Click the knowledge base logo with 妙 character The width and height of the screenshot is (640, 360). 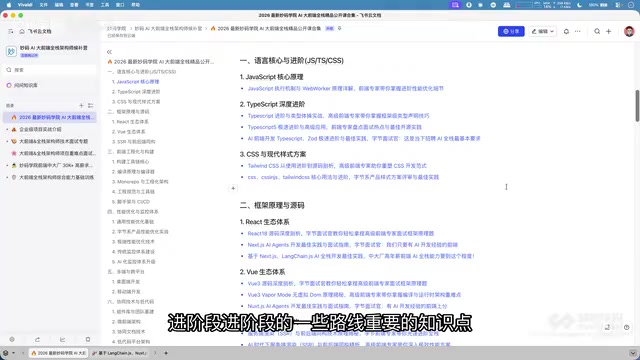(x=11, y=51)
